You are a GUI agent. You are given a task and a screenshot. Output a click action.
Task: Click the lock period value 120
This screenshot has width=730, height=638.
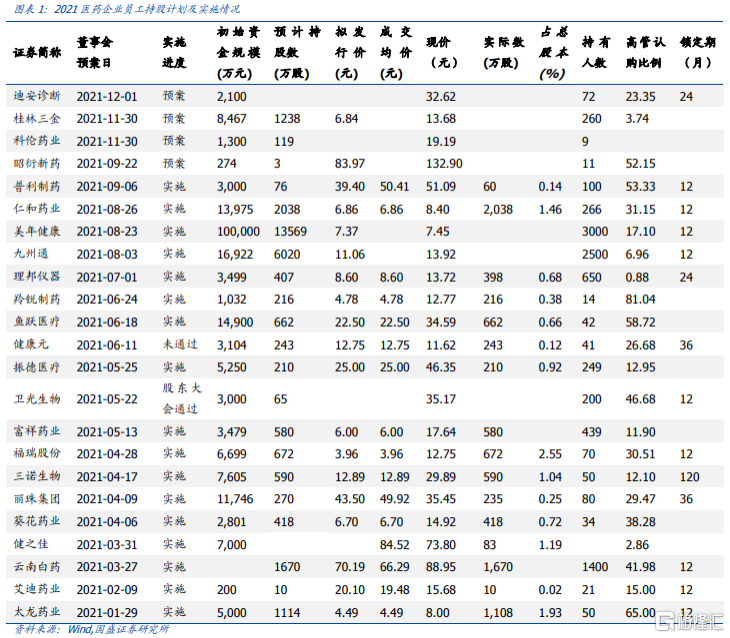[689, 477]
